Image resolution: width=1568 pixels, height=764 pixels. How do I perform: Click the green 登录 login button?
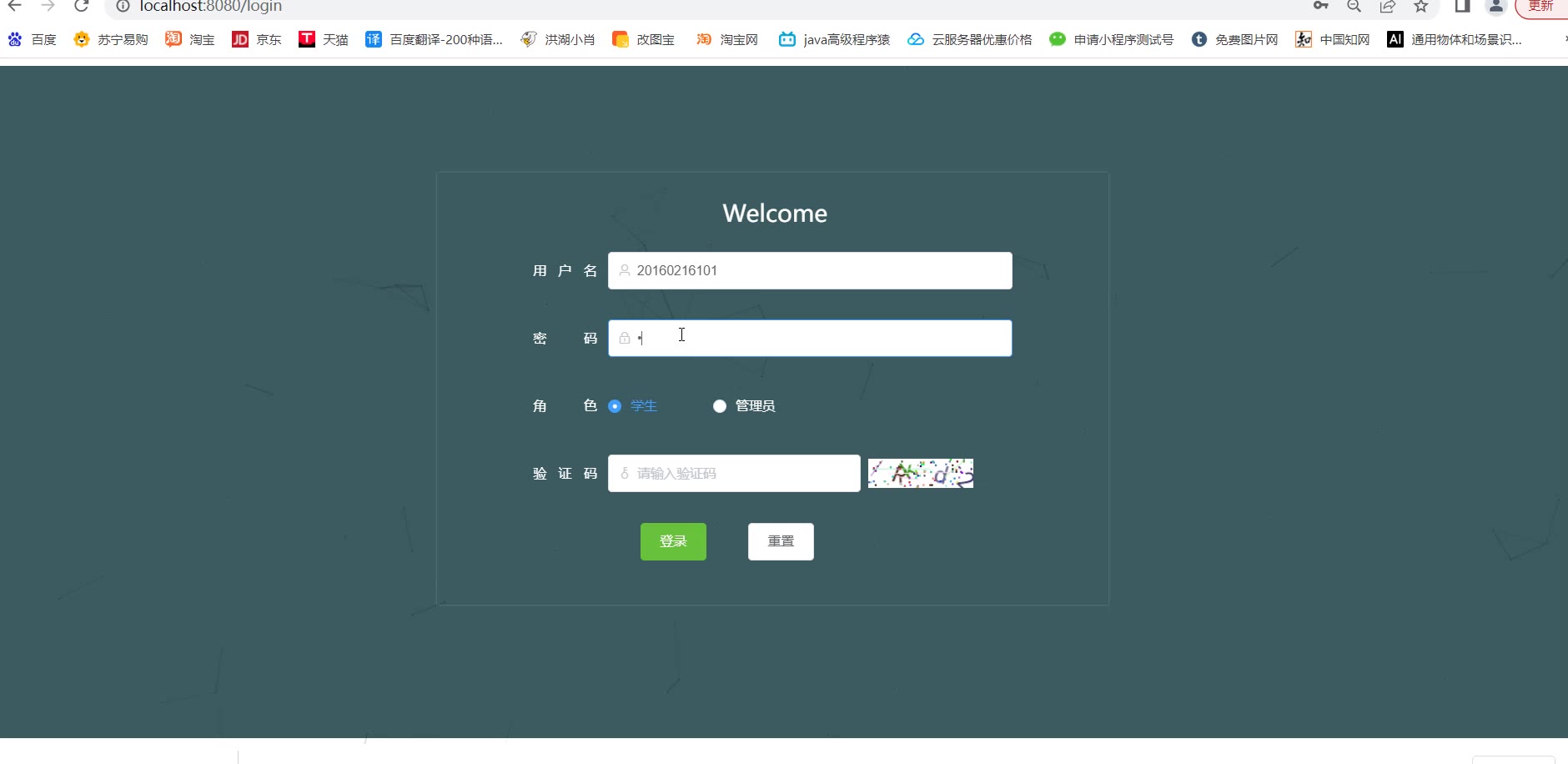(673, 541)
